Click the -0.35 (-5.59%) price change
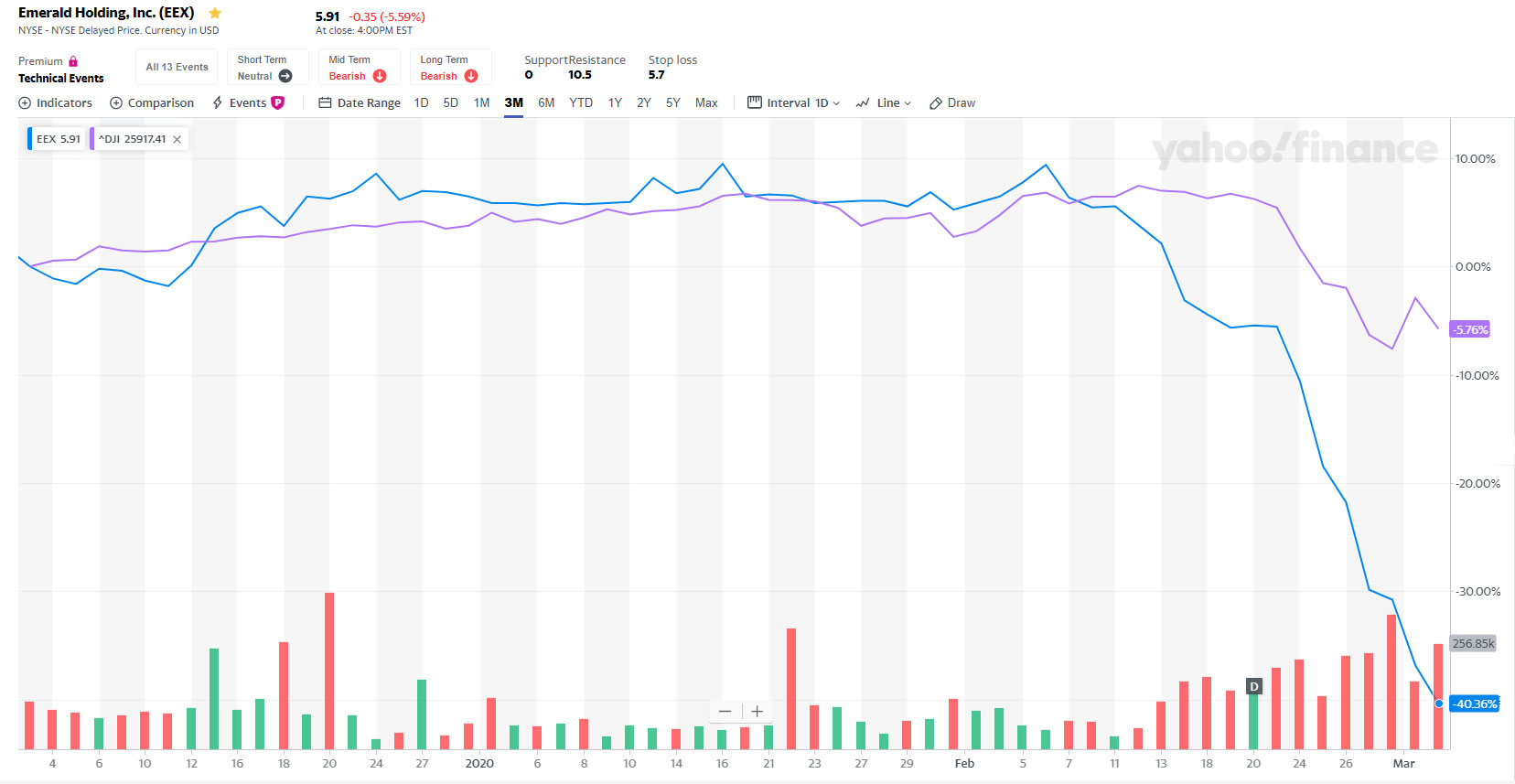The image size is (1515, 784). tap(387, 16)
